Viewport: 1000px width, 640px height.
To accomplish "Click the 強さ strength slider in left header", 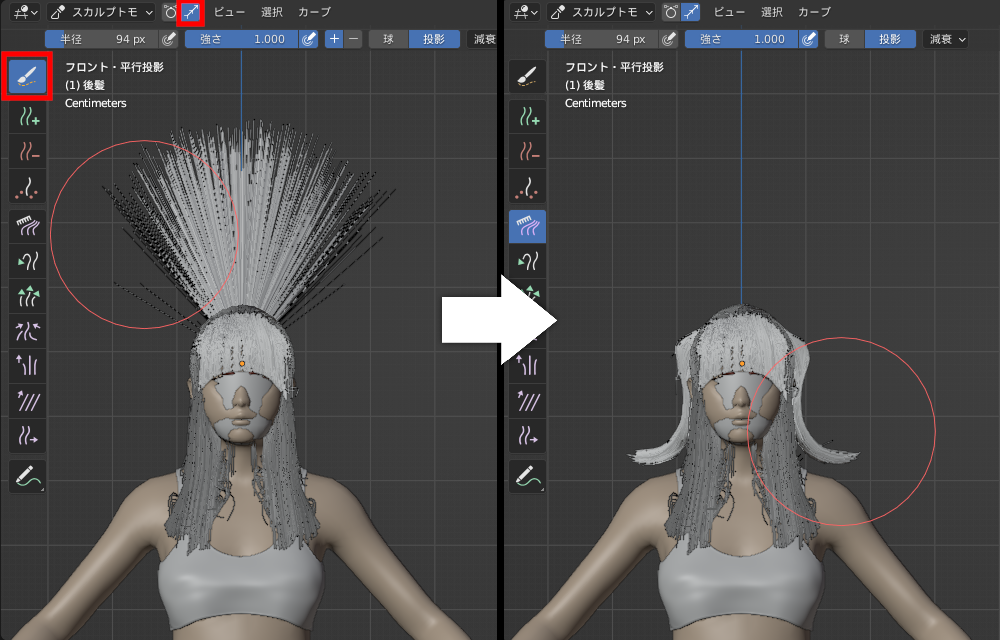I will tap(240, 39).
